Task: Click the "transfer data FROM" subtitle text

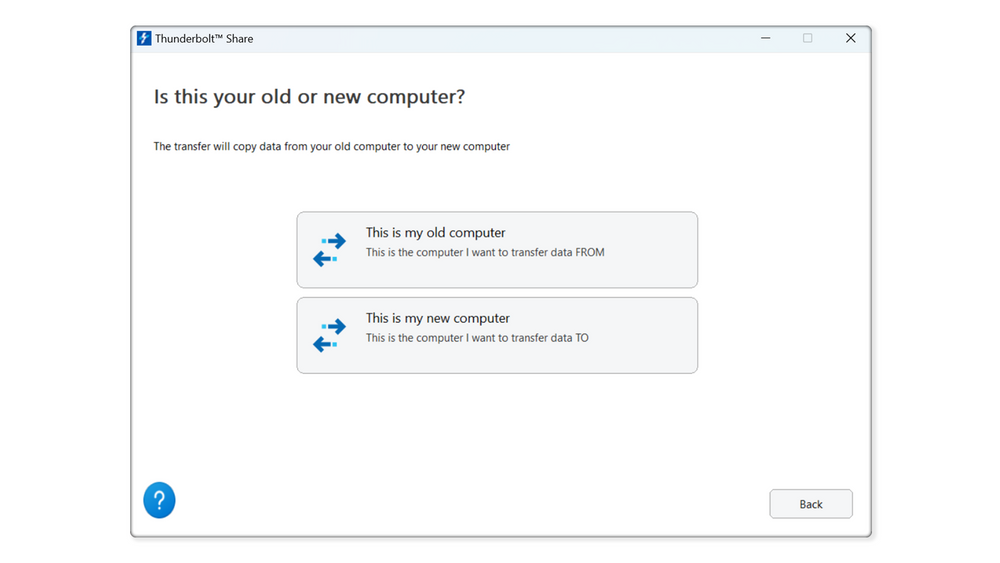Action: click(x=485, y=253)
